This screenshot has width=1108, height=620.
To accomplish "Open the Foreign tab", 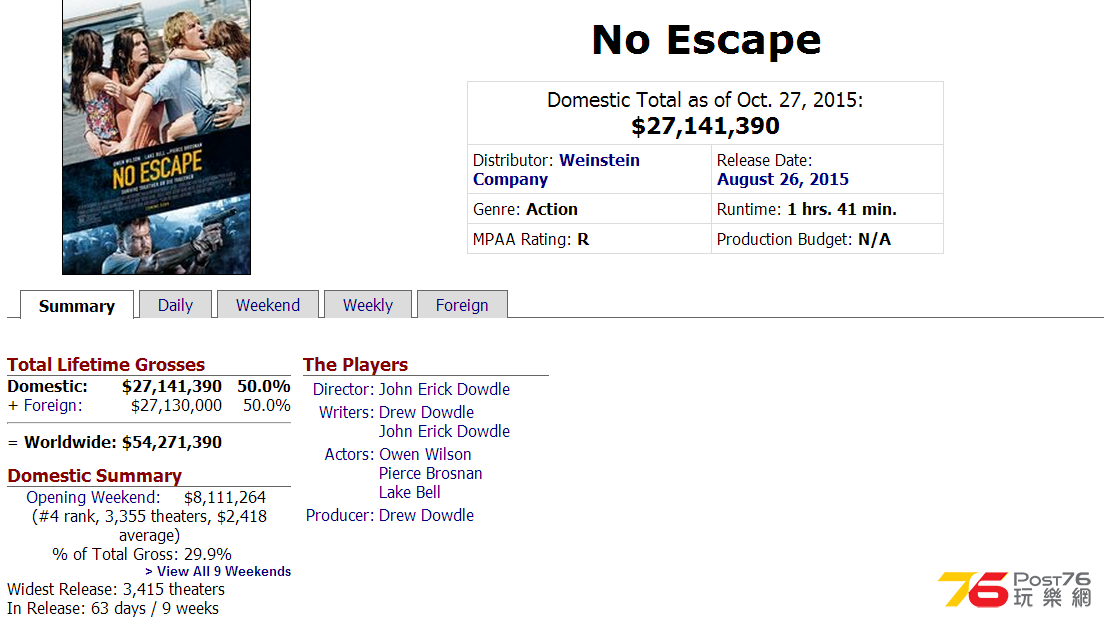I will [462, 305].
